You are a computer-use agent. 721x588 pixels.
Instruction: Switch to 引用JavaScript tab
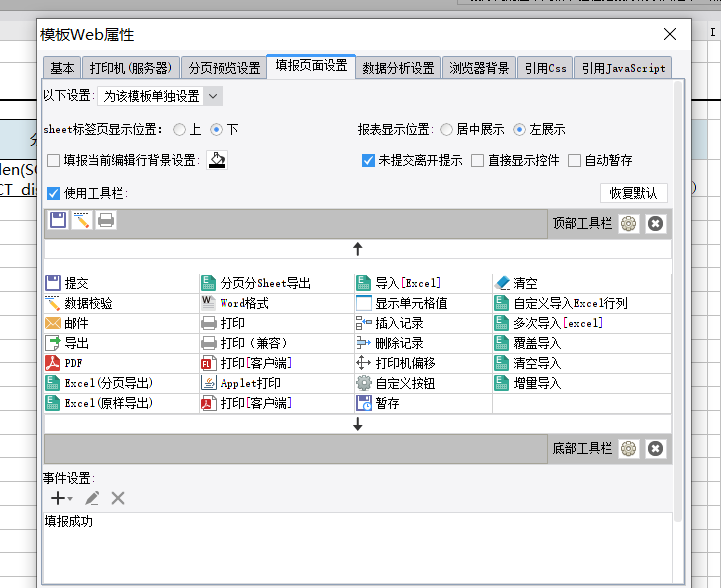coord(624,68)
